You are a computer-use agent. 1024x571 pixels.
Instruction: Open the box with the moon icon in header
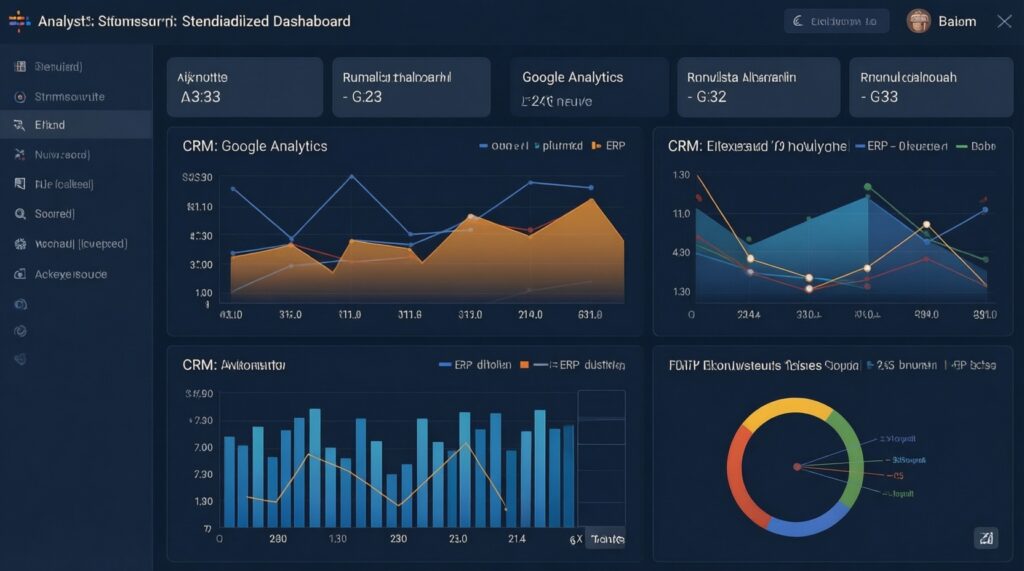[x=837, y=21]
